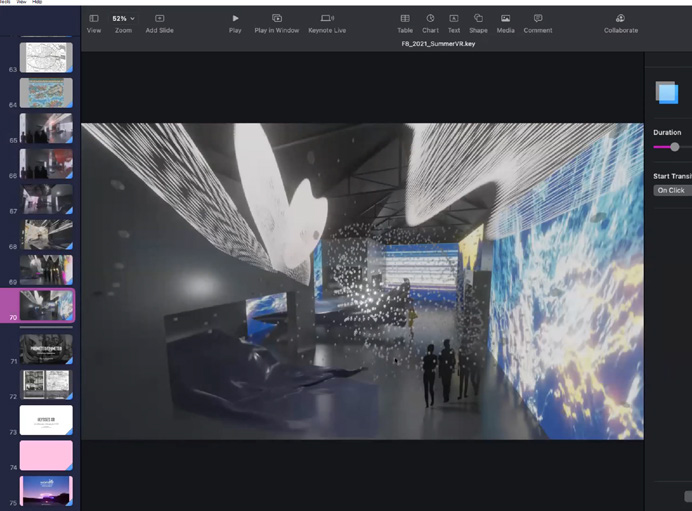692x511 pixels.
Task: Select slide 71 thumbnail
Action: pyautogui.click(x=46, y=349)
